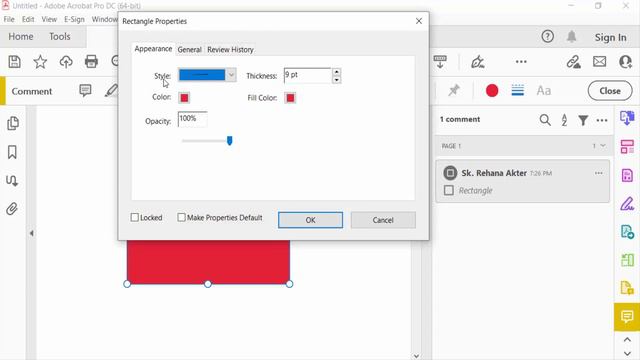Switch to the Review History tab

click(230, 49)
